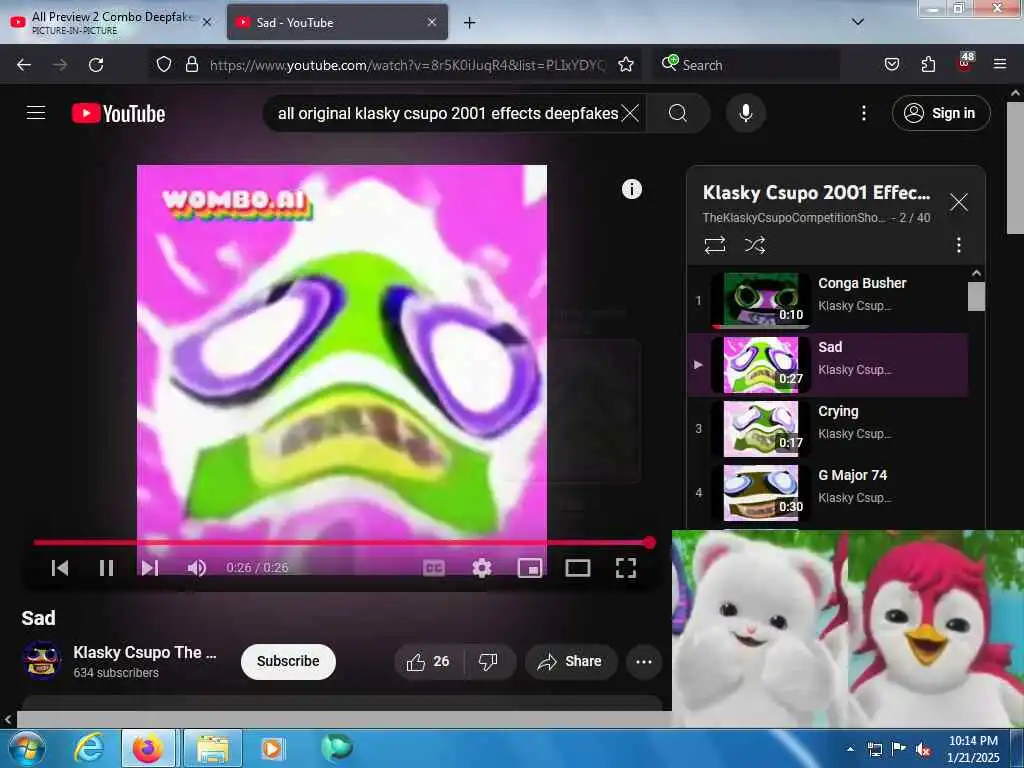Go back in browser history
The image size is (1024, 768).
24,65
